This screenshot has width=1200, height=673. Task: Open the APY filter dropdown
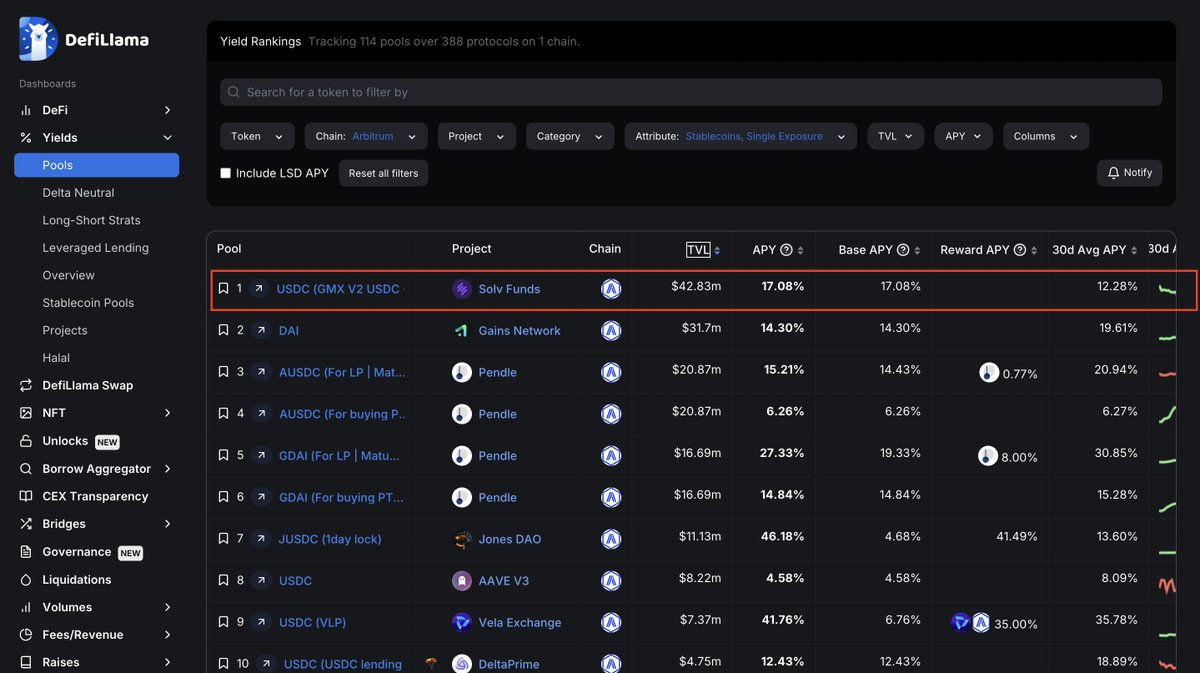(963, 136)
